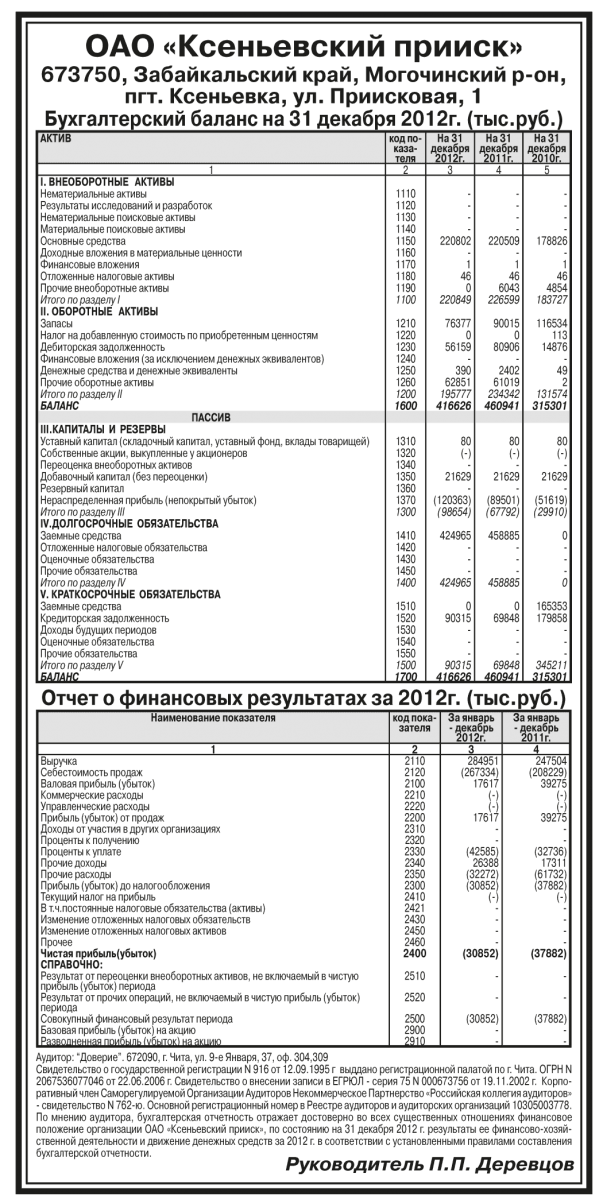Click the title ОАО «Ксеньевский прииск»
Screen dimensions: 603x1200
click(x=301, y=45)
